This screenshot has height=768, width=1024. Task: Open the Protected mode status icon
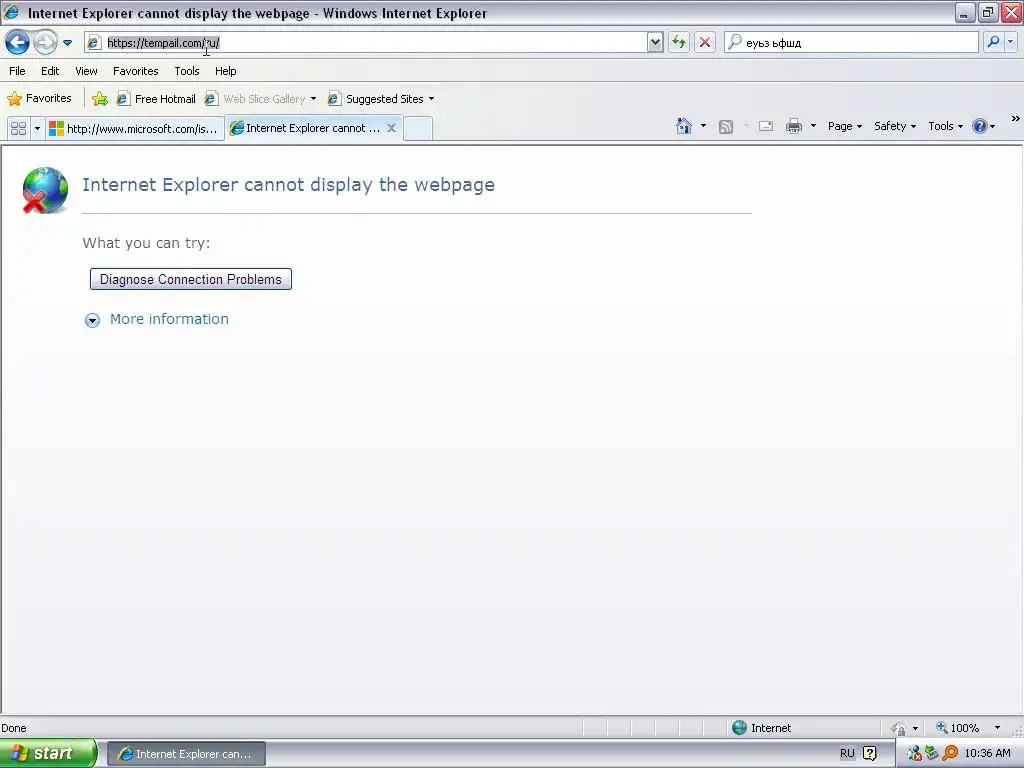[x=899, y=728]
